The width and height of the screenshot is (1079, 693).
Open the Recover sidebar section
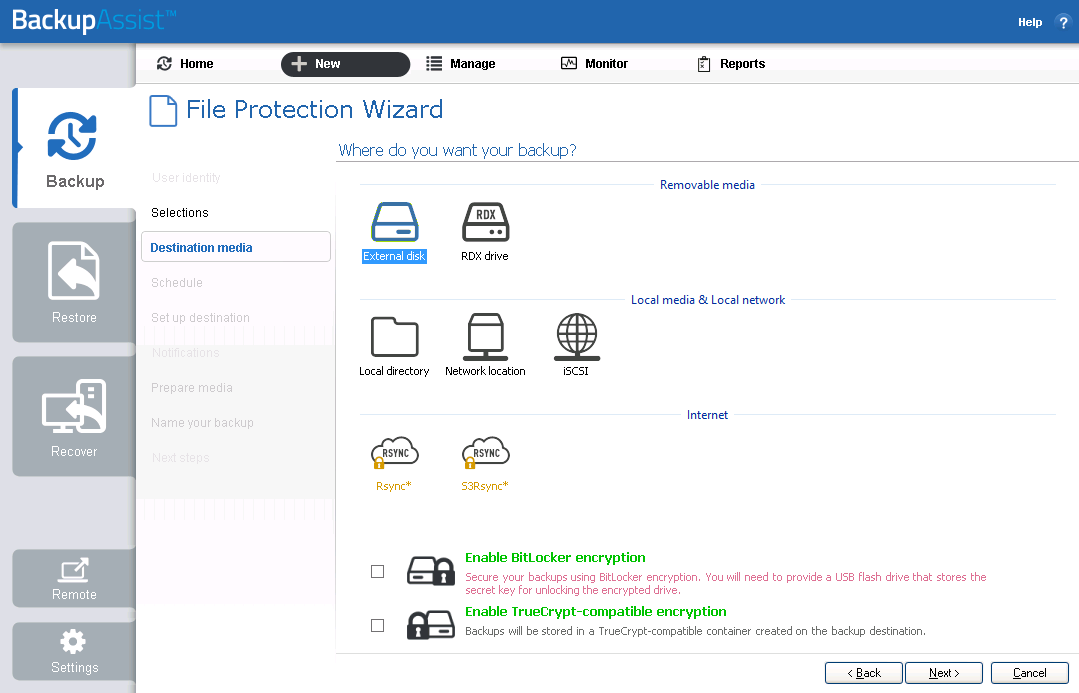74,416
